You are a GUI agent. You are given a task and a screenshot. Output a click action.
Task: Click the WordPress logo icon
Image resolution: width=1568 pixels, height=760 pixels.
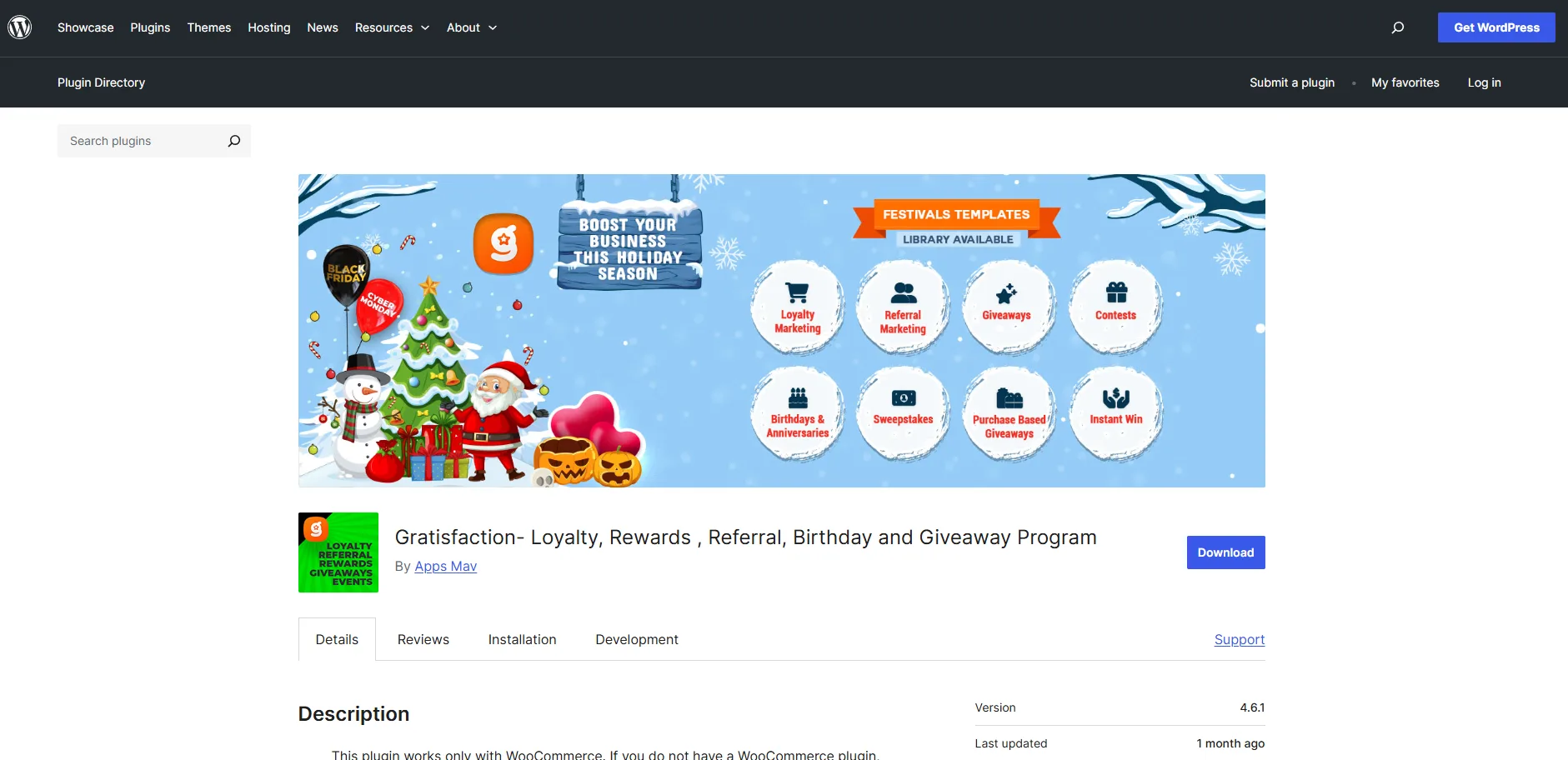20,27
